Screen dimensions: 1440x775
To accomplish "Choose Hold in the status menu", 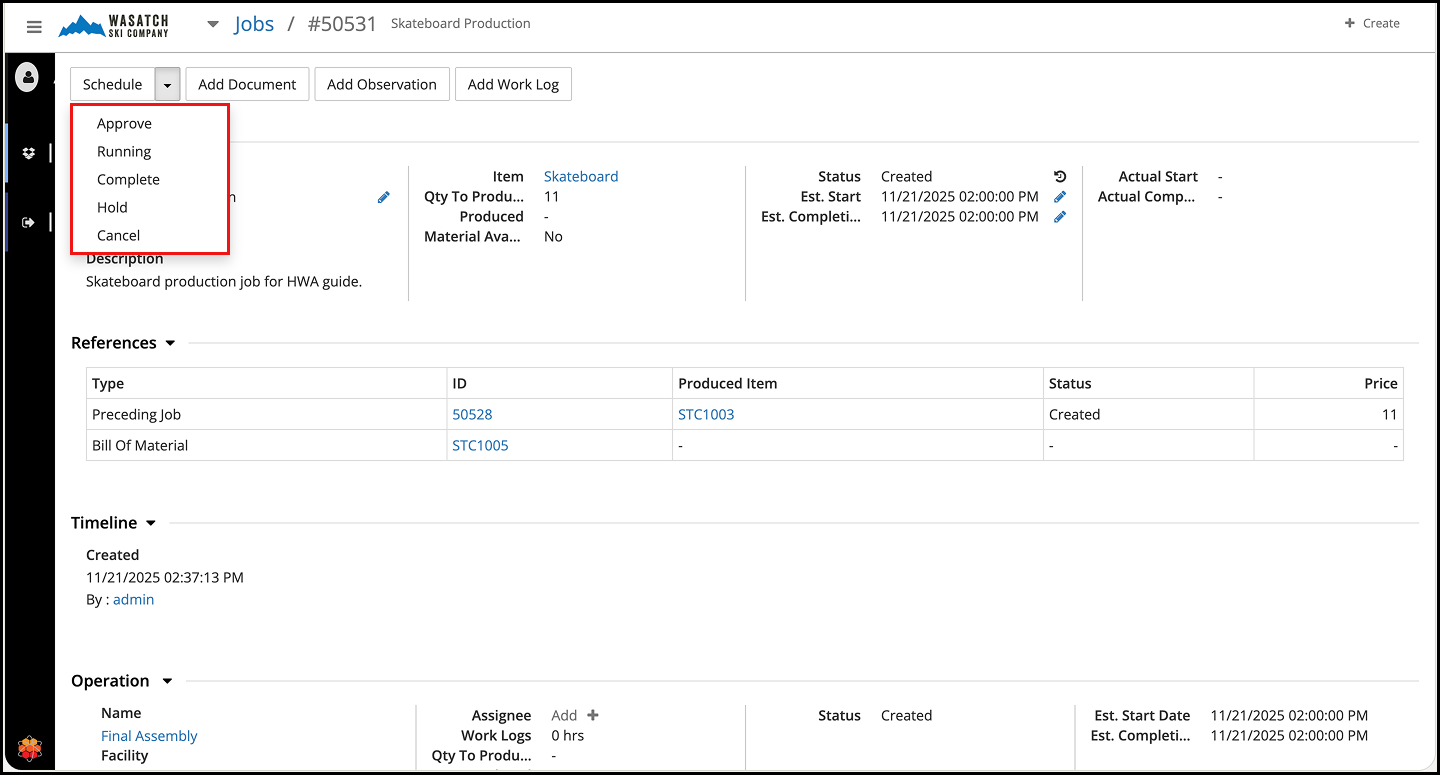I will [112, 208].
